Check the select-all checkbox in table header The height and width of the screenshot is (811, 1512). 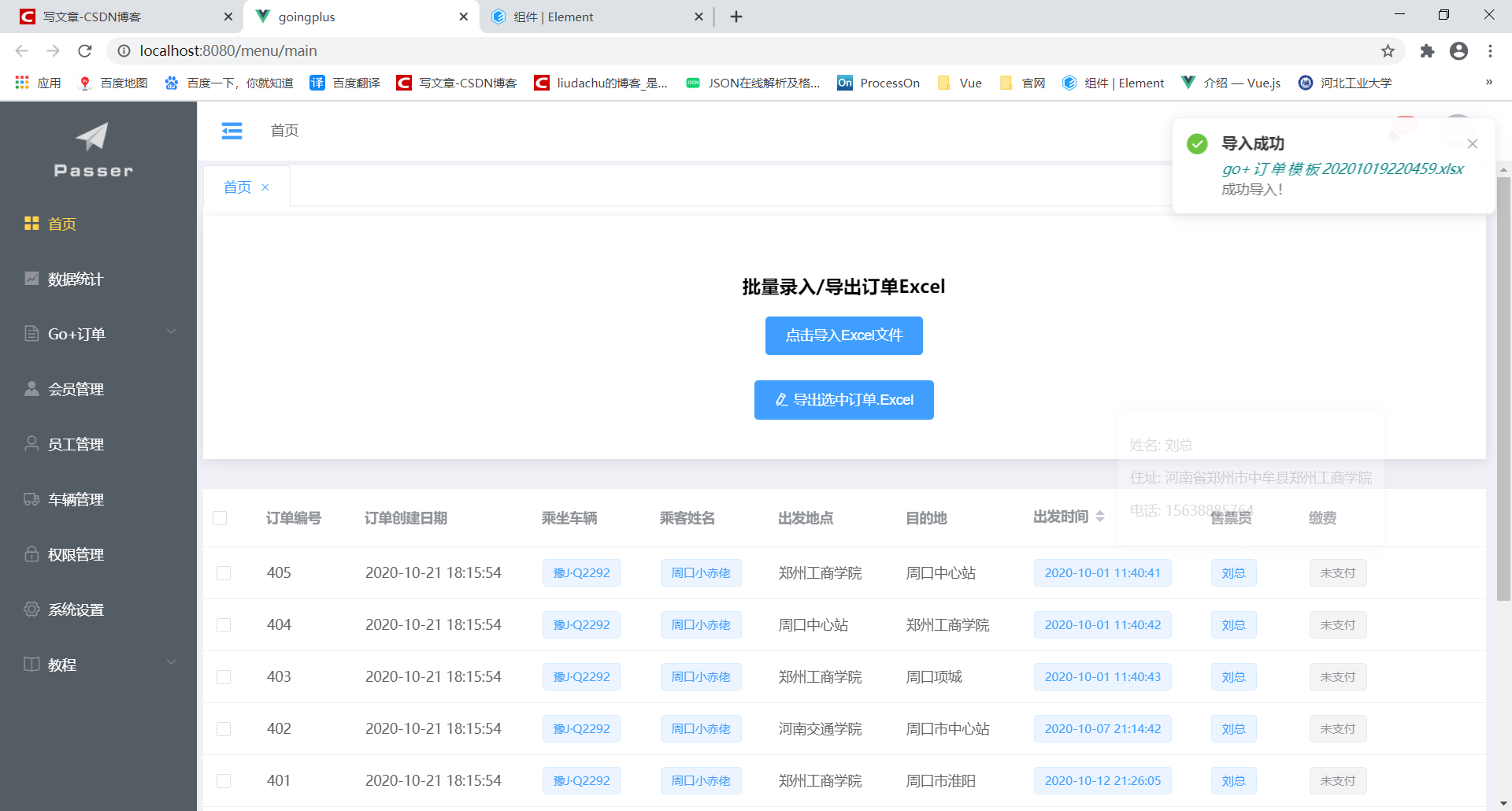coord(220,518)
